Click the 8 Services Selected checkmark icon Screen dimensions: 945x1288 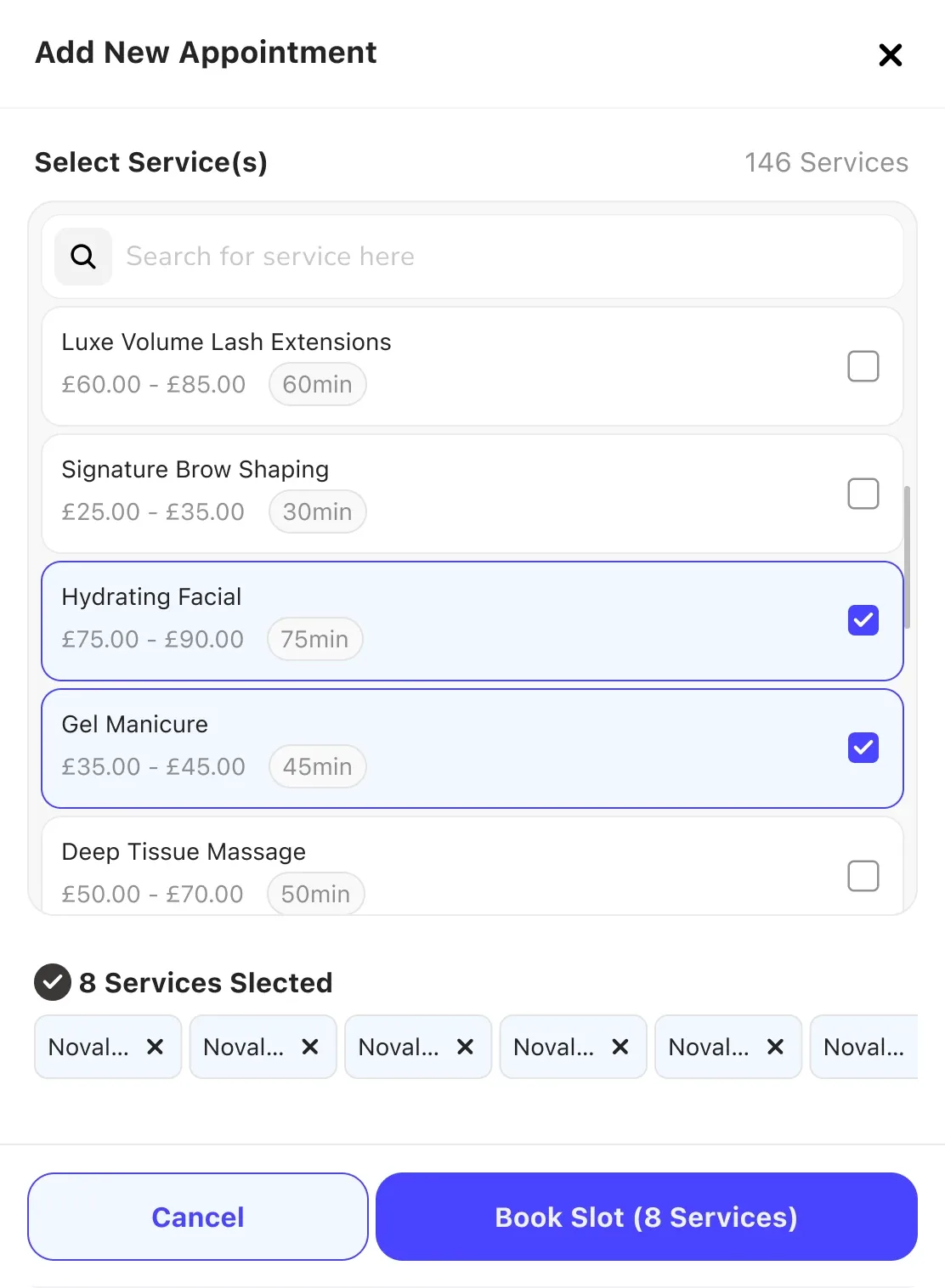coord(53,982)
